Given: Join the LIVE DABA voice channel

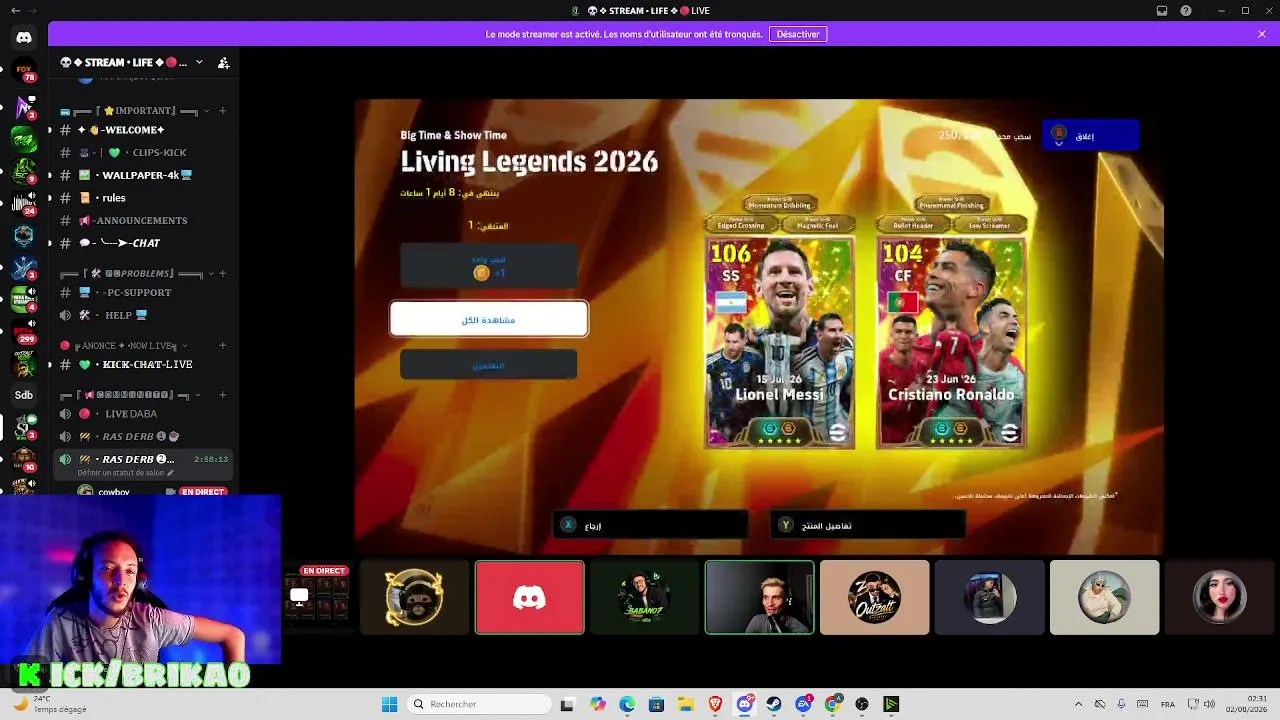Looking at the screenshot, I should (143, 414).
